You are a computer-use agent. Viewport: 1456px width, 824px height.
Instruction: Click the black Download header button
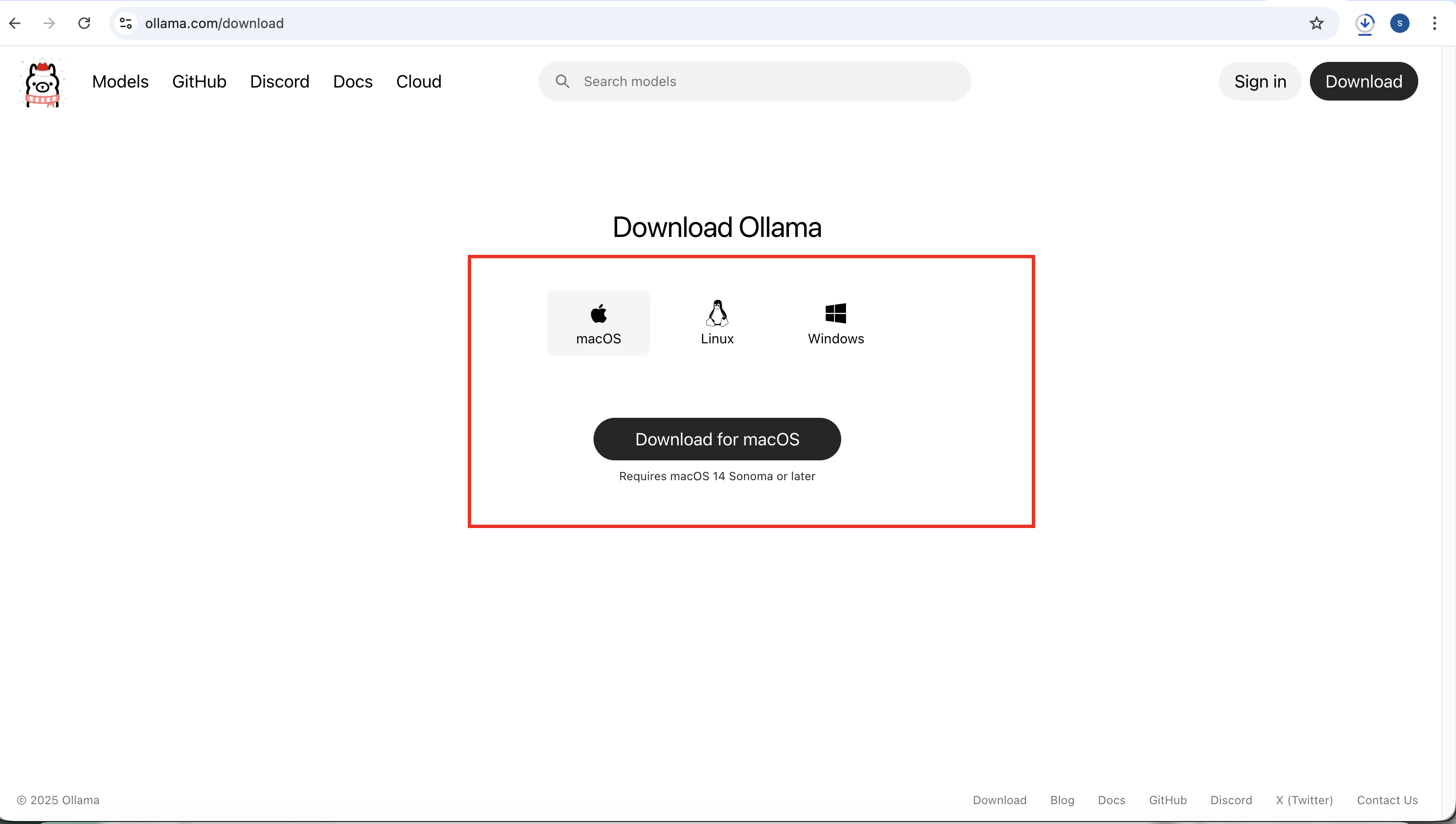click(x=1363, y=82)
